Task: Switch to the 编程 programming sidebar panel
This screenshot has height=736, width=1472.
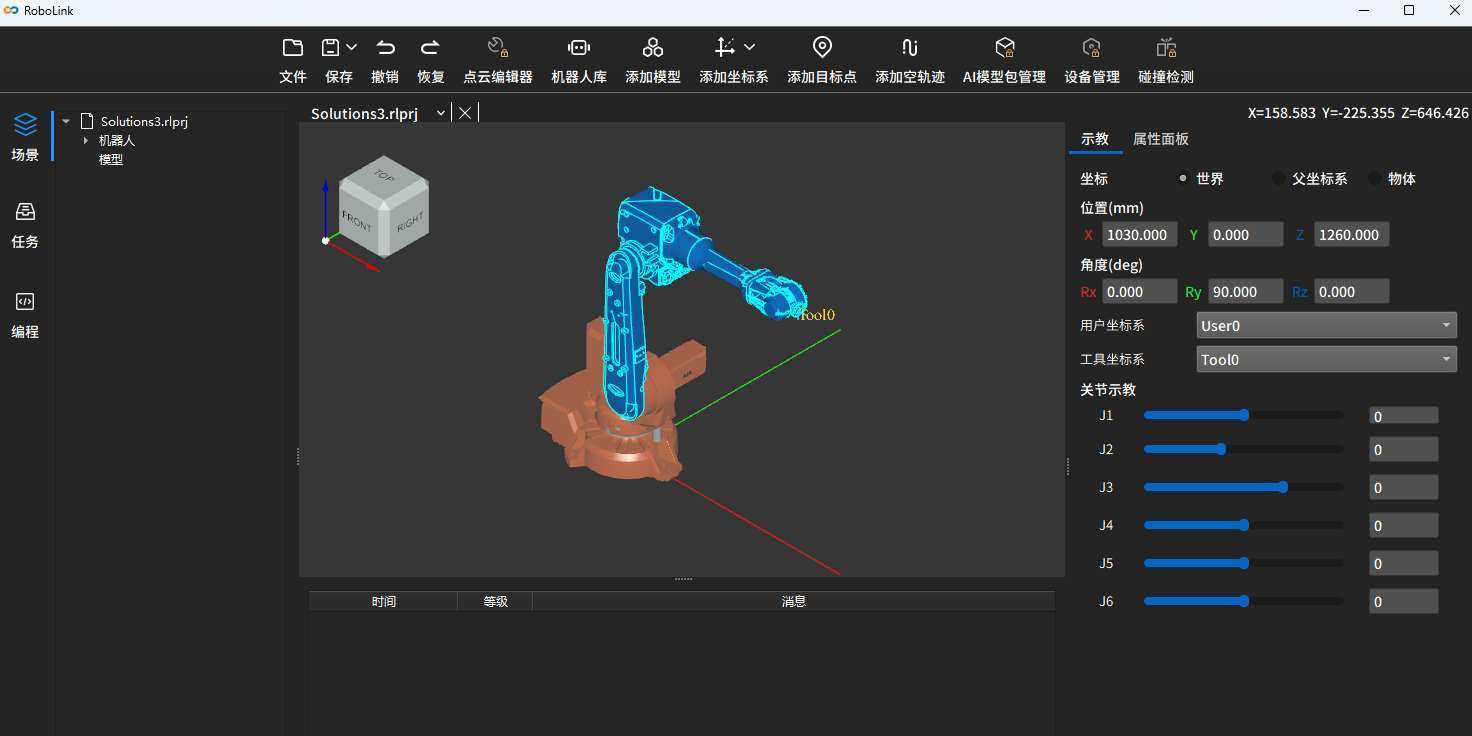Action: (x=25, y=315)
